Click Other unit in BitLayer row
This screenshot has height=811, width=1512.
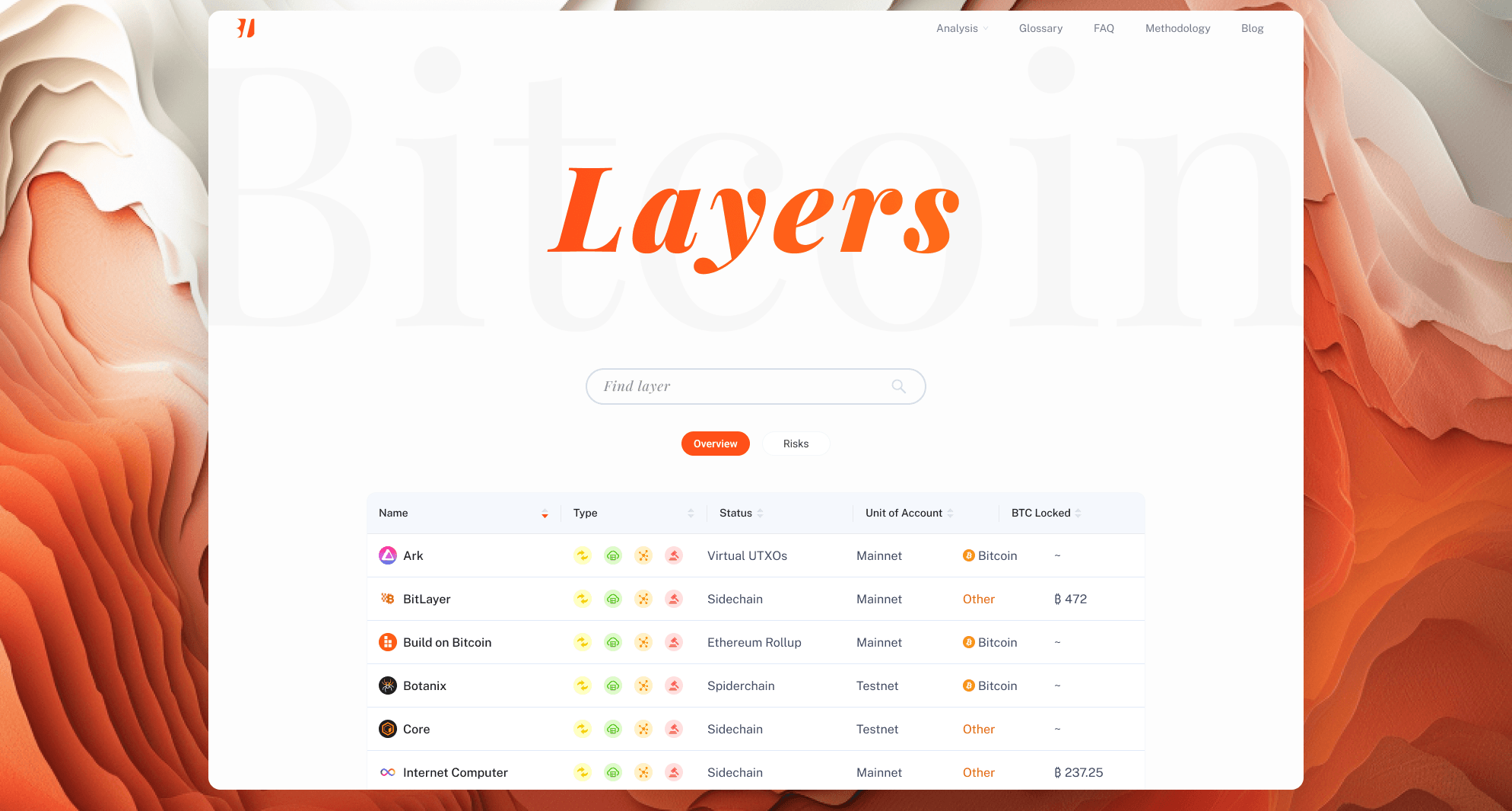pos(978,599)
